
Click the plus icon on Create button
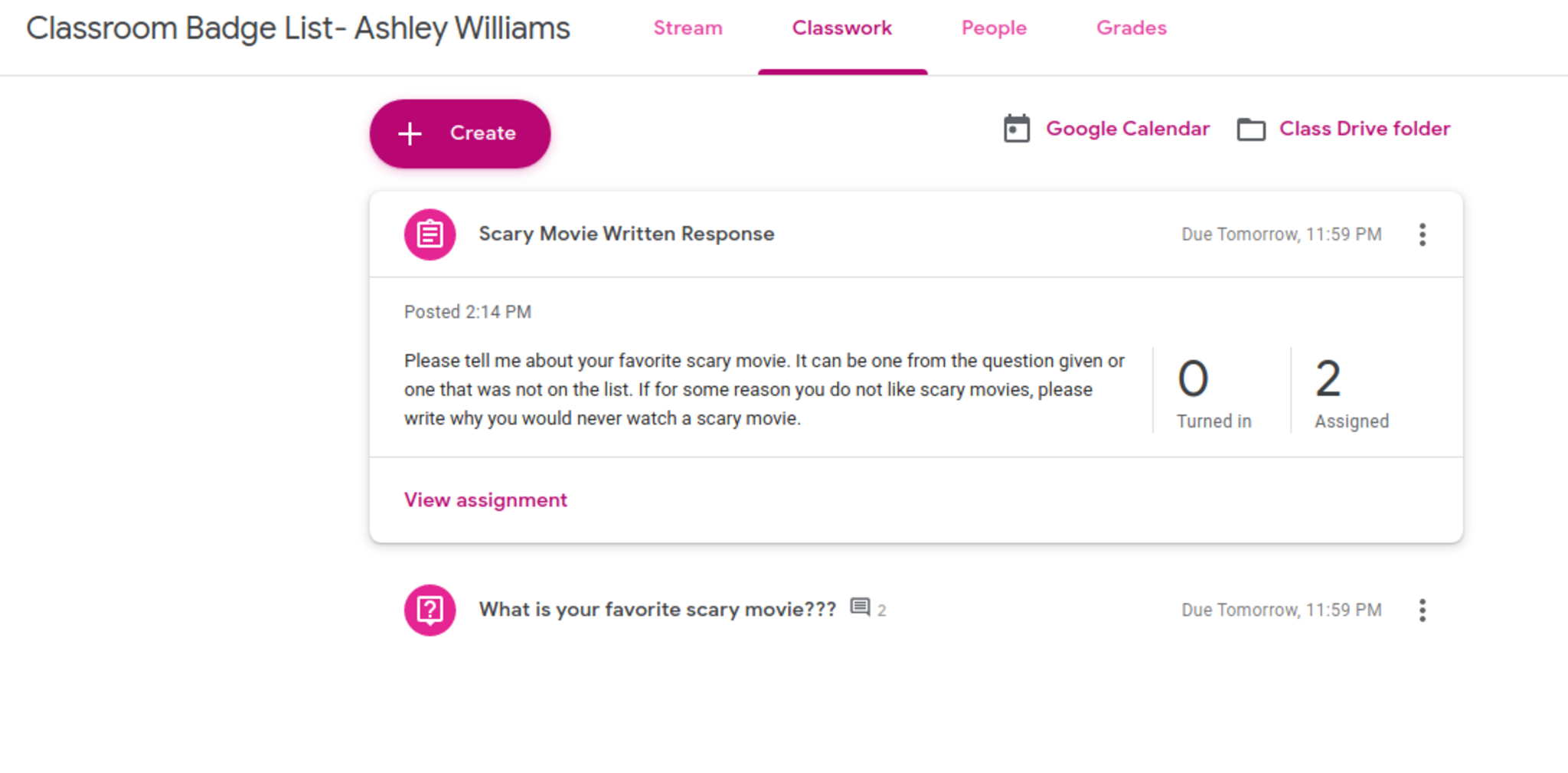coord(410,133)
